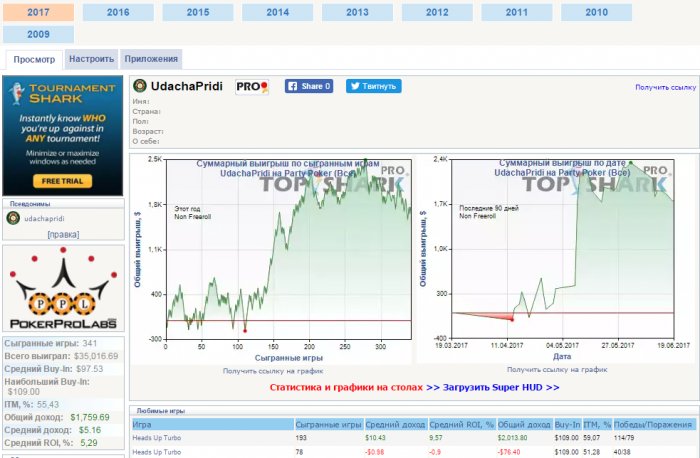The height and width of the screenshot is (458, 700).
Task: Click the Heads Up Turbo row with 78 games
Action: coord(414,452)
